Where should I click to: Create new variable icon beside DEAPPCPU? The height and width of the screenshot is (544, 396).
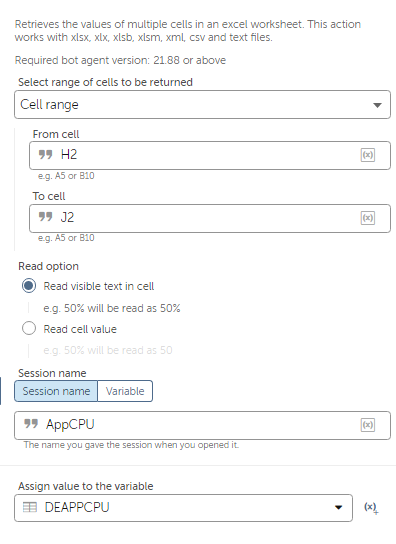[x=371, y=508]
